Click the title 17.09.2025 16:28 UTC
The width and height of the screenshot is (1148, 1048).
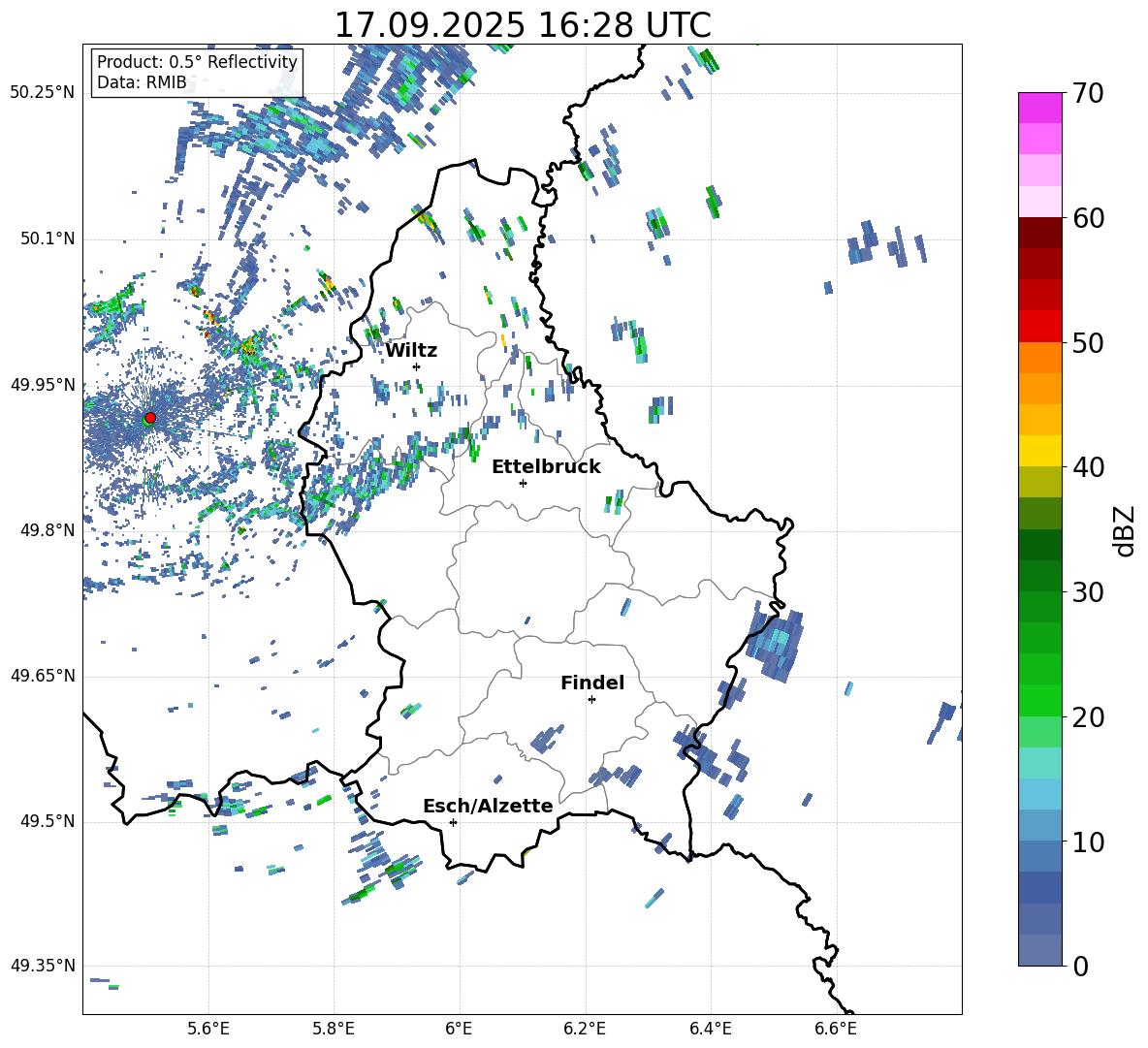pyautogui.click(x=523, y=25)
